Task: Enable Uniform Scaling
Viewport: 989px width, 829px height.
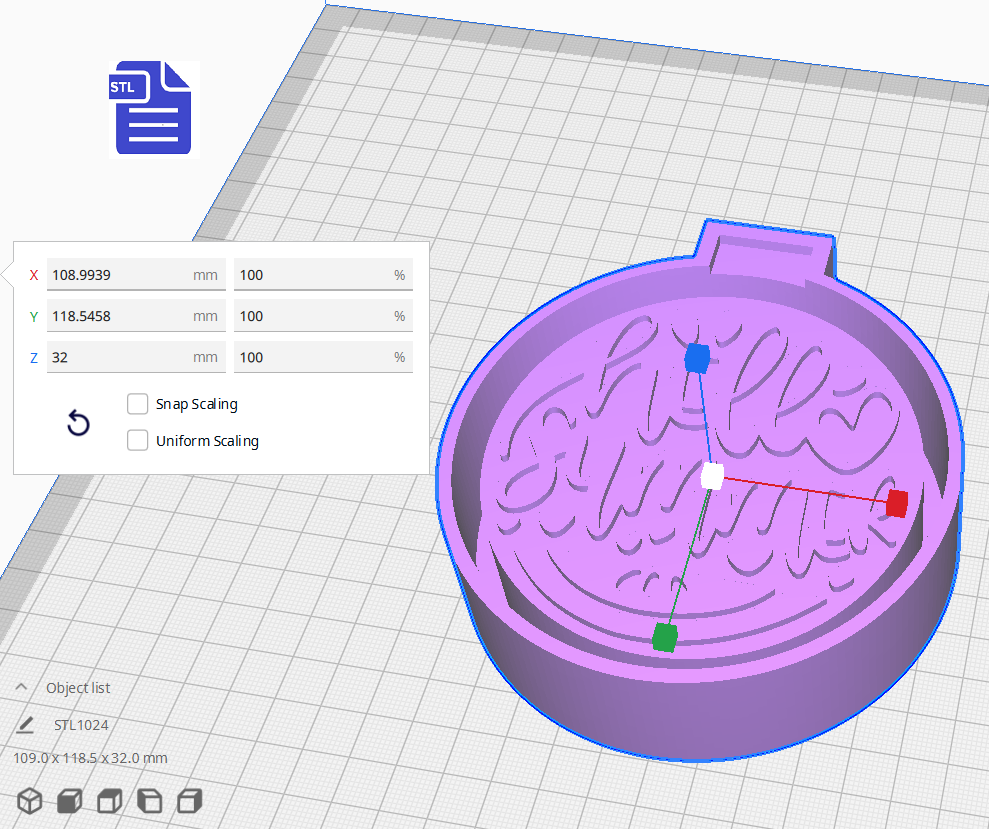Action: pyautogui.click(x=137, y=440)
